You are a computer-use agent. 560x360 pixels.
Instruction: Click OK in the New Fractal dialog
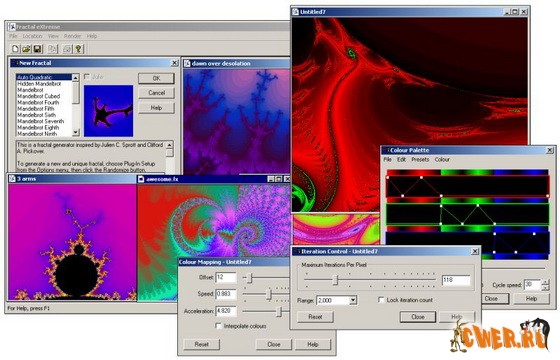[x=156, y=78]
